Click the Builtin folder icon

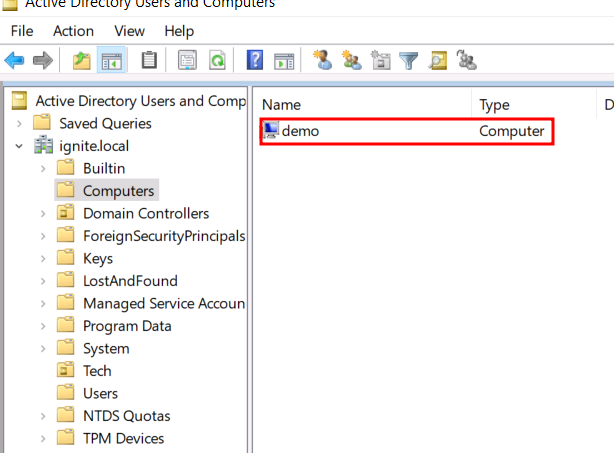click(x=65, y=168)
